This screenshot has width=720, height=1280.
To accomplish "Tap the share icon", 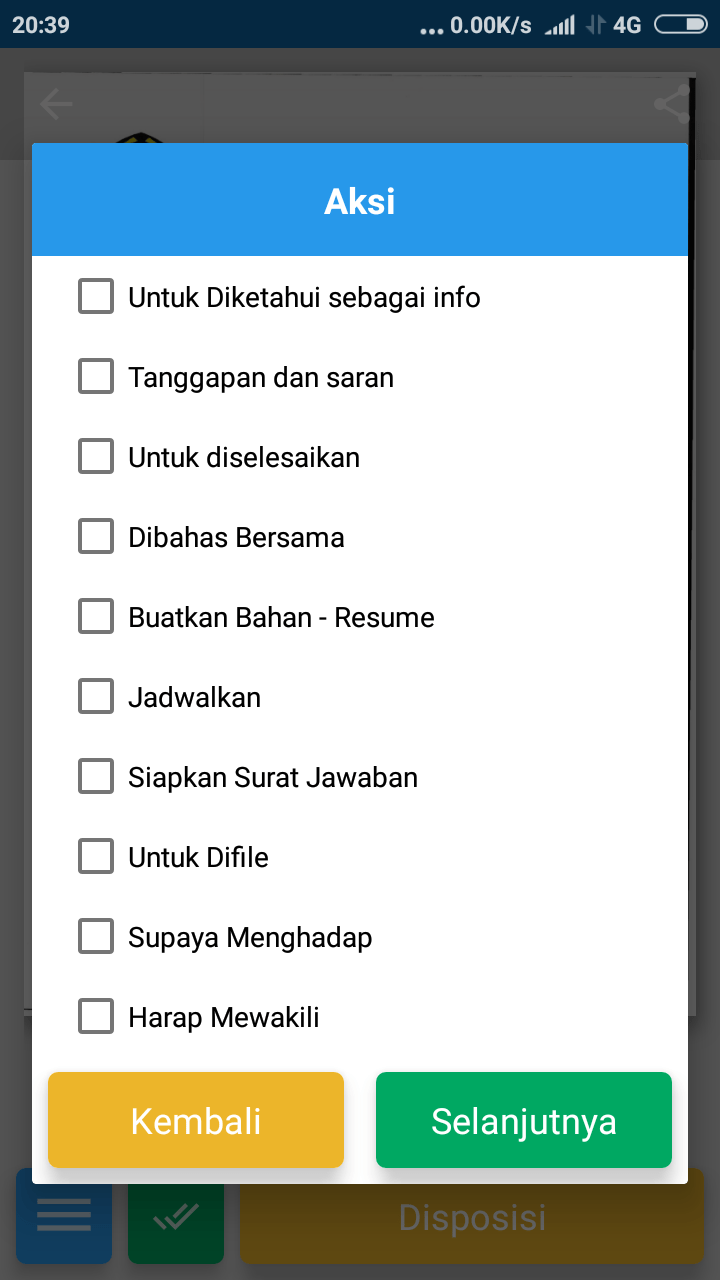I will pos(672,104).
